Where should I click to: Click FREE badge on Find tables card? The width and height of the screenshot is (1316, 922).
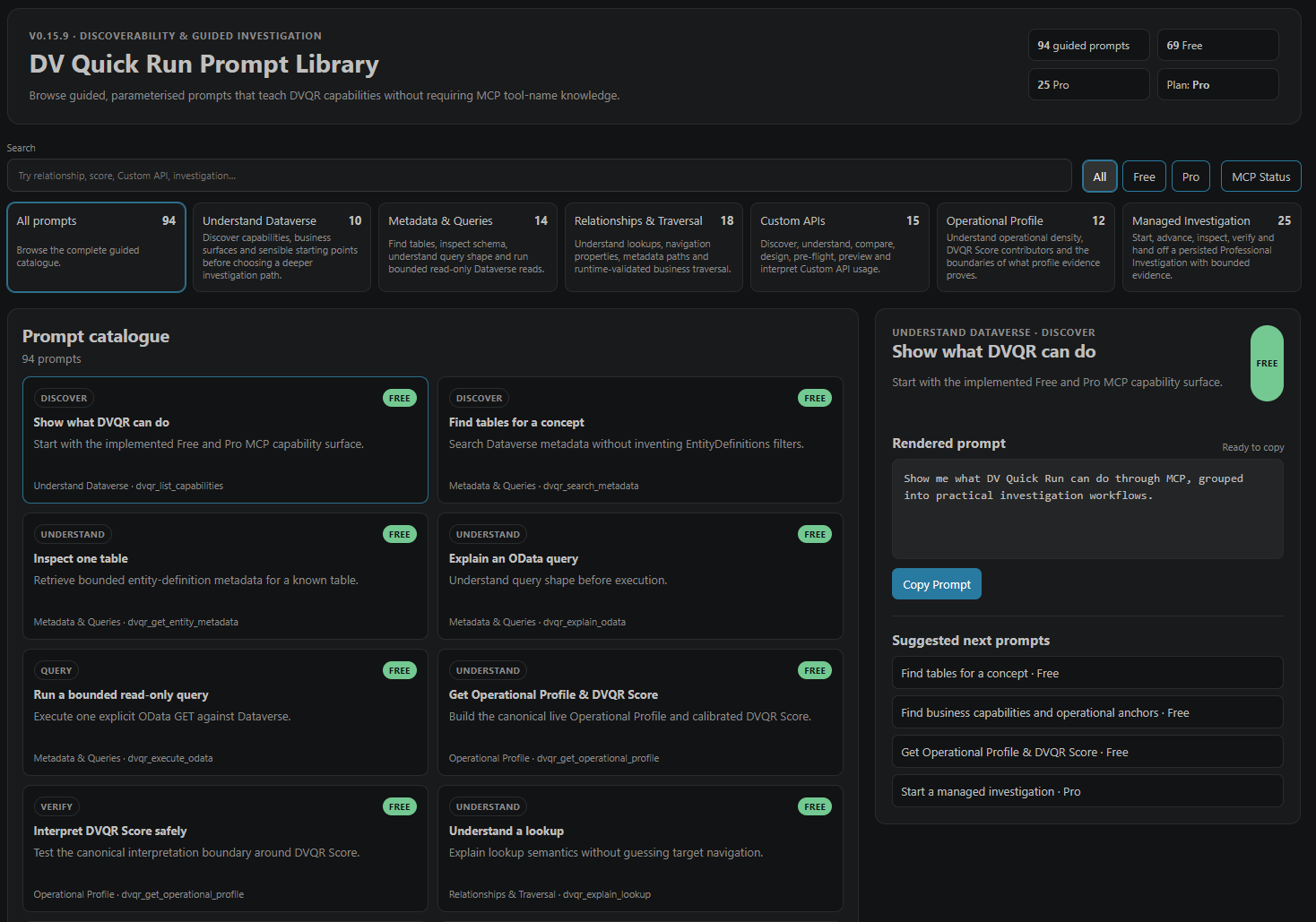pos(814,398)
